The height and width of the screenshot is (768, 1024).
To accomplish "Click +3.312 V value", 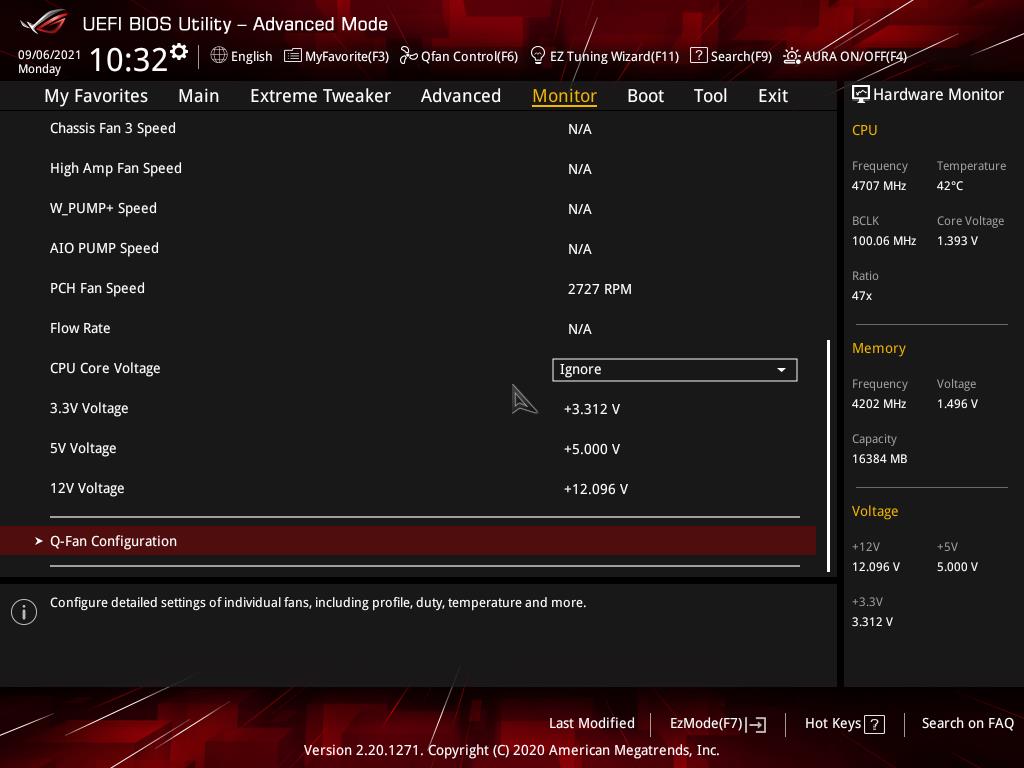I will coord(592,409).
